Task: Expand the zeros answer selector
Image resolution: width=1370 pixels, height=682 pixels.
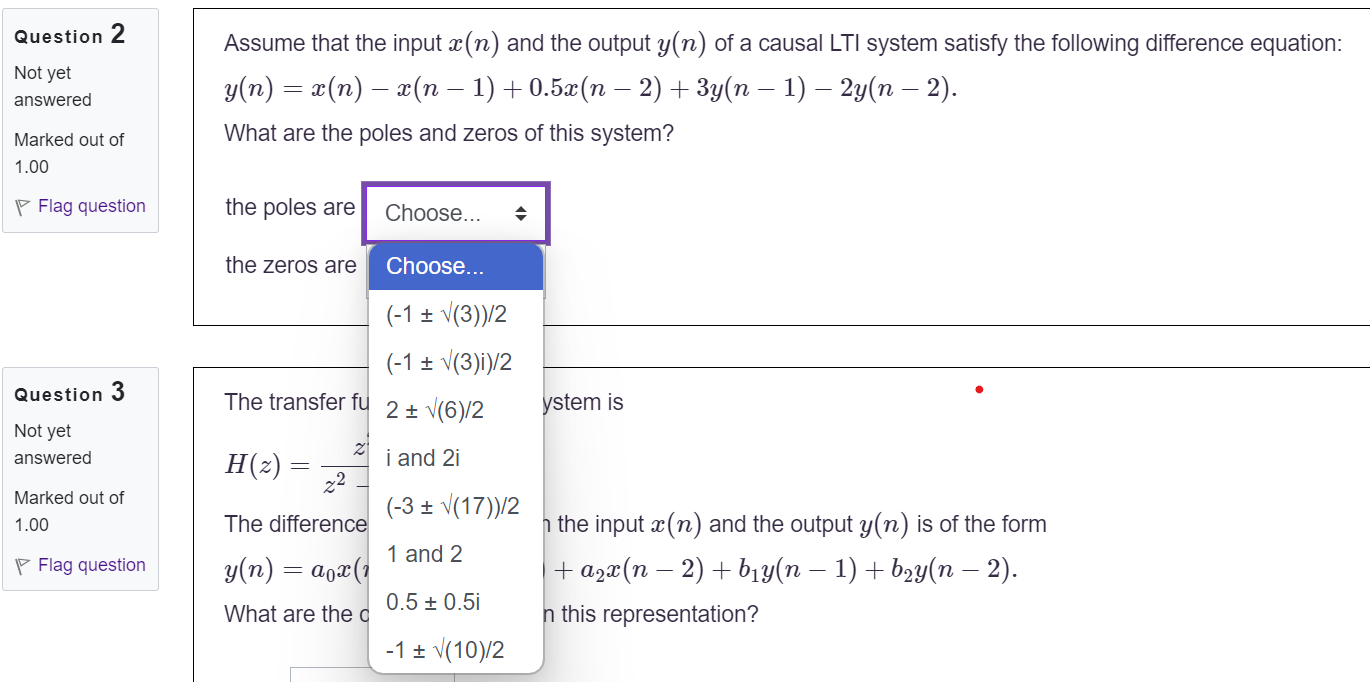Action: pyautogui.click(x=455, y=265)
